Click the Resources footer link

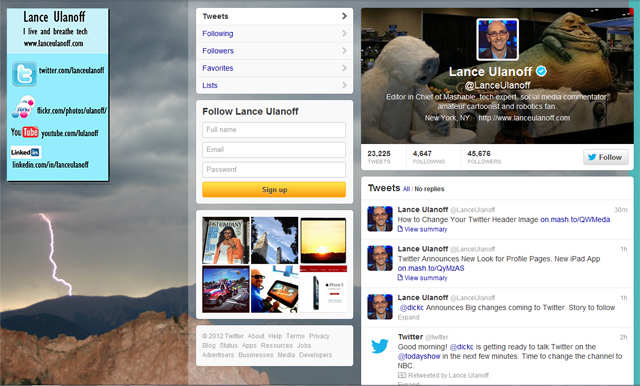coord(276,346)
